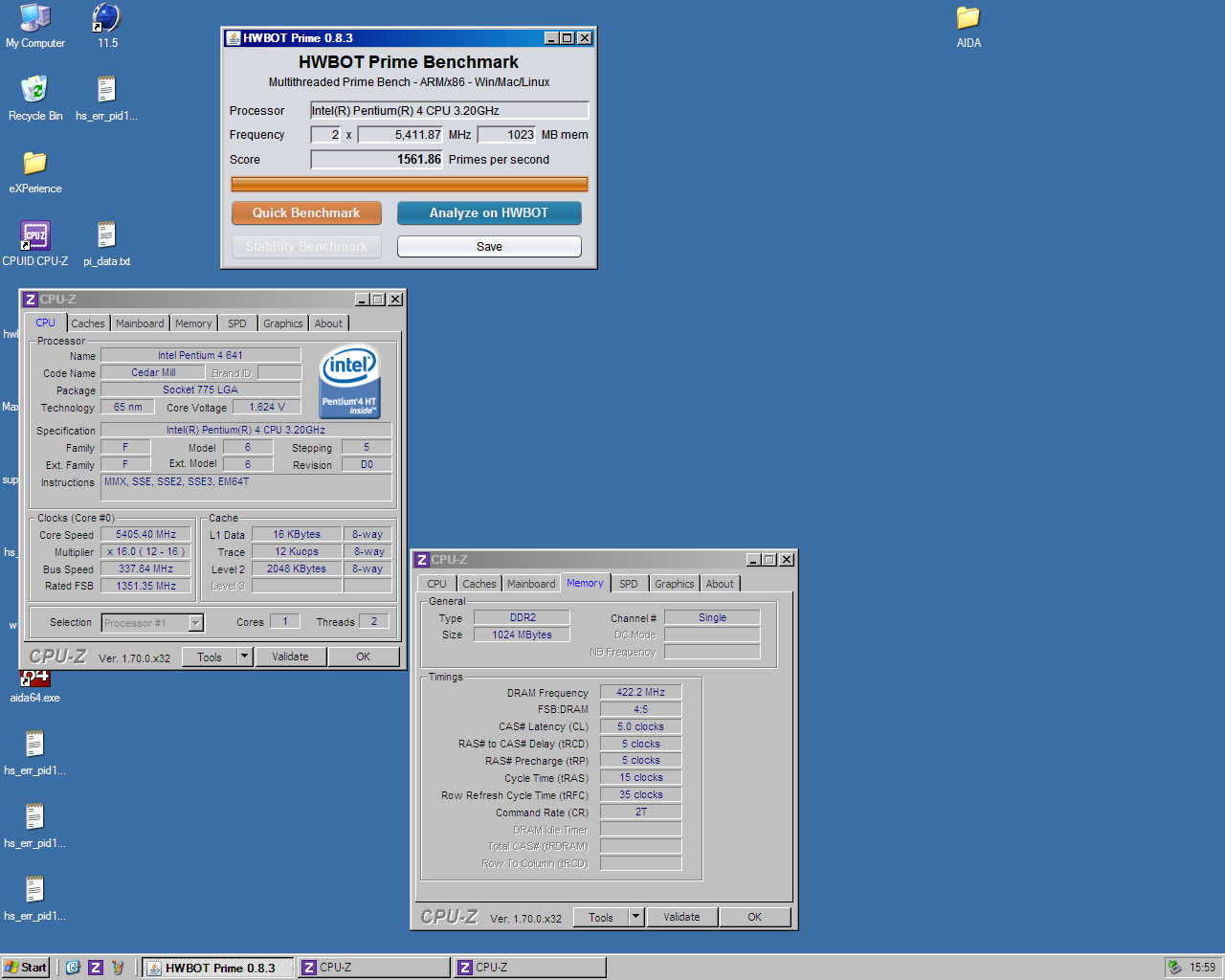
Task: Open Tools dropdown arrow in CPU window
Action: 245,657
